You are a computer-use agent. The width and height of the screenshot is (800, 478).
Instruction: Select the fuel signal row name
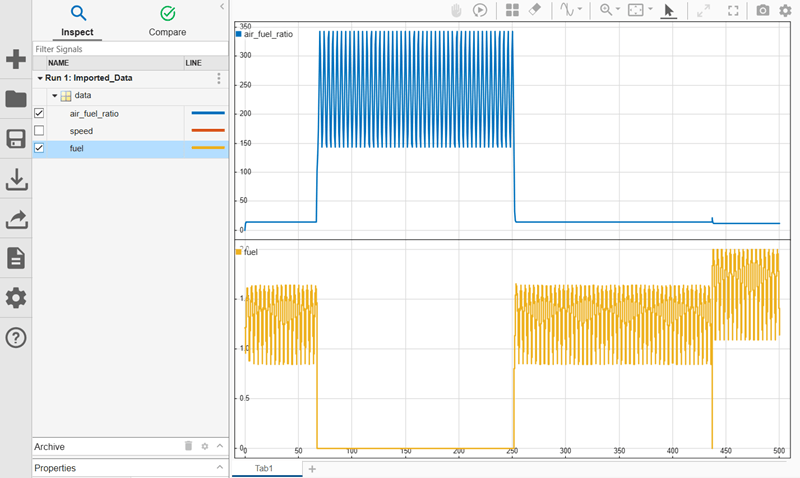click(77, 148)
